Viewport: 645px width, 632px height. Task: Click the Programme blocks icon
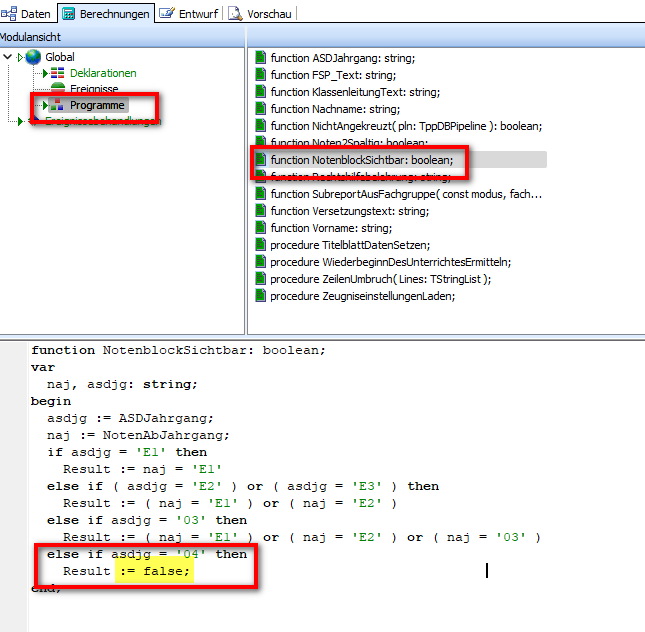57,105
